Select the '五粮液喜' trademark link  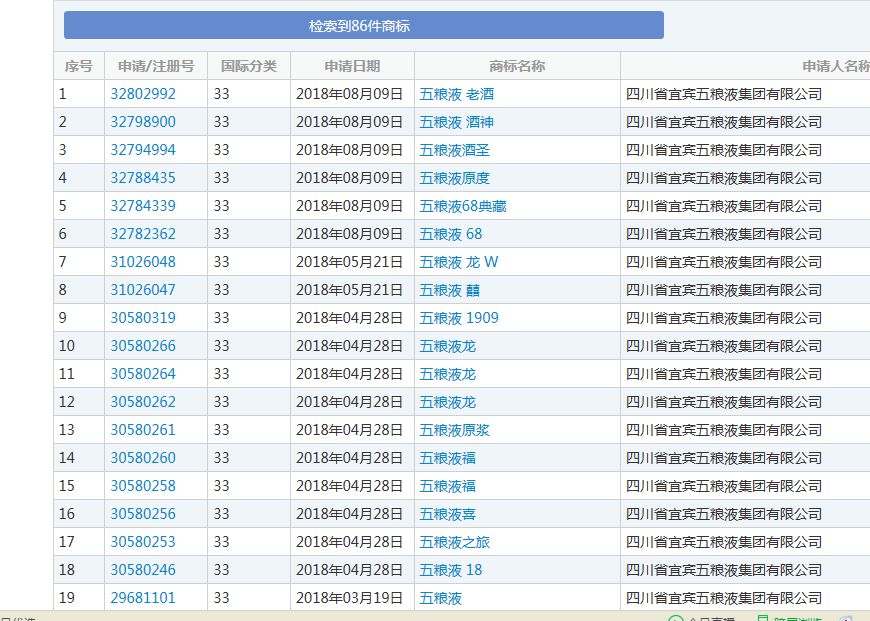448,514
